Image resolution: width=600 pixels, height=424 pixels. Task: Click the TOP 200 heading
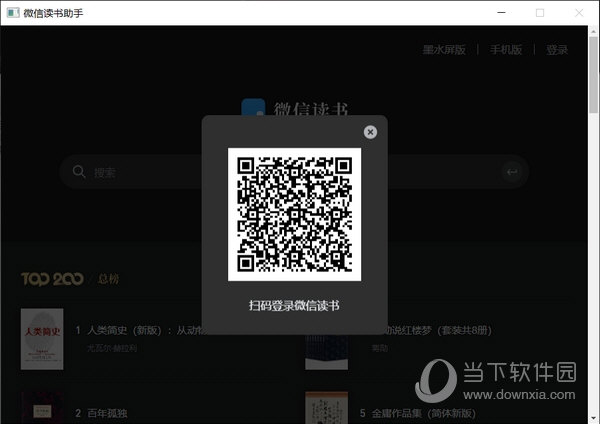click(52, 279)
